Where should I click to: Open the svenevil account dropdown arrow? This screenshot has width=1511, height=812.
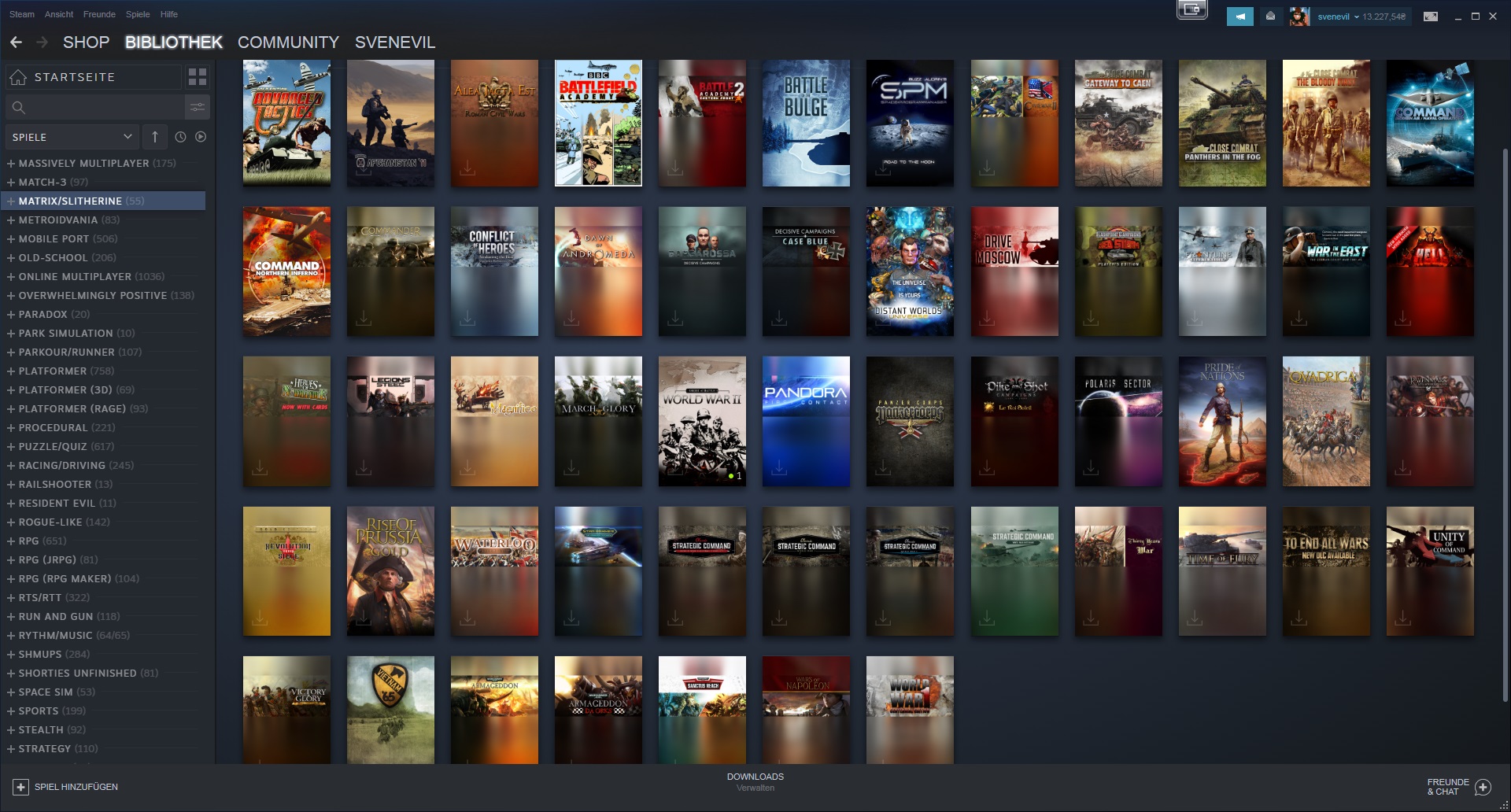(x=1356, y=17)
